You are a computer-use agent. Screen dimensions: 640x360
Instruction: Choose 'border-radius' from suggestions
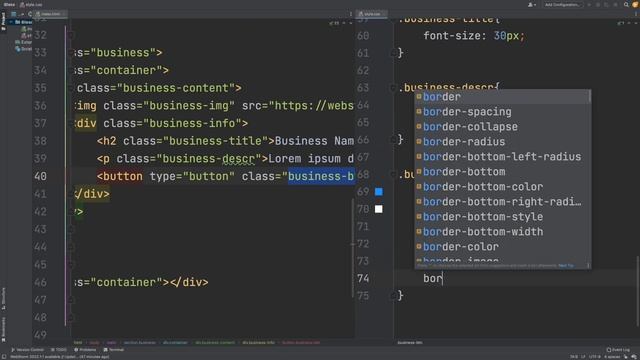[x=502, y=142]
